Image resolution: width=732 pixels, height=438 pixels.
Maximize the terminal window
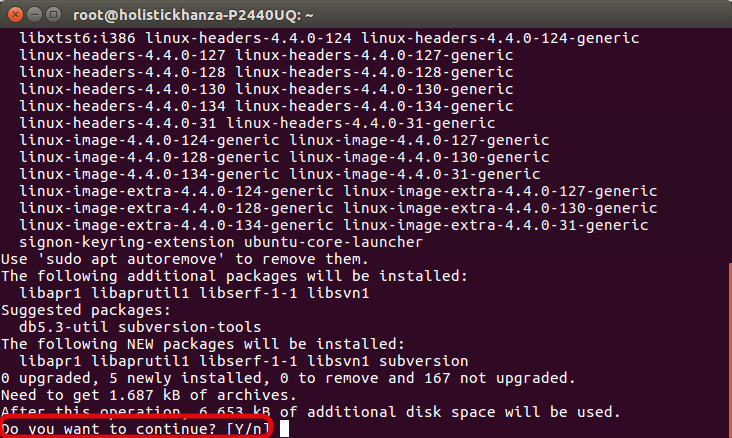coord(53,13)
